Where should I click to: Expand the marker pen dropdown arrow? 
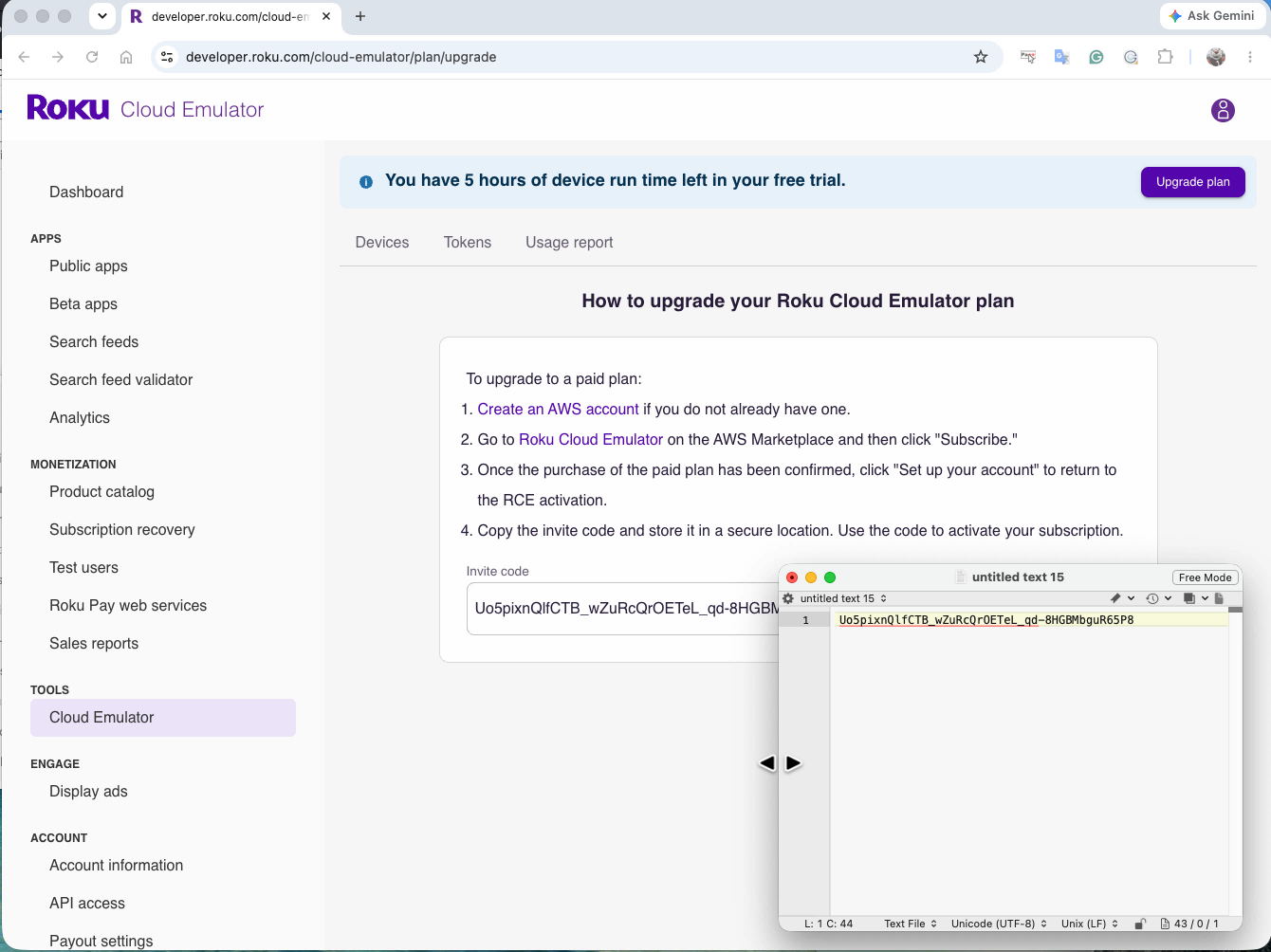[1131, 598]
